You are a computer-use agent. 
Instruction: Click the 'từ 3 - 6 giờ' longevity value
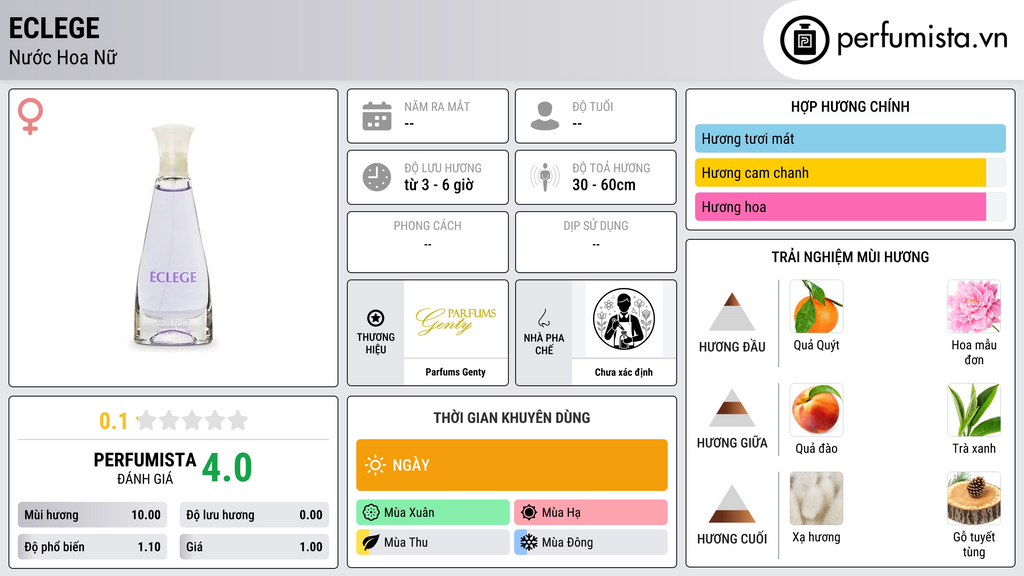(439, 185)
